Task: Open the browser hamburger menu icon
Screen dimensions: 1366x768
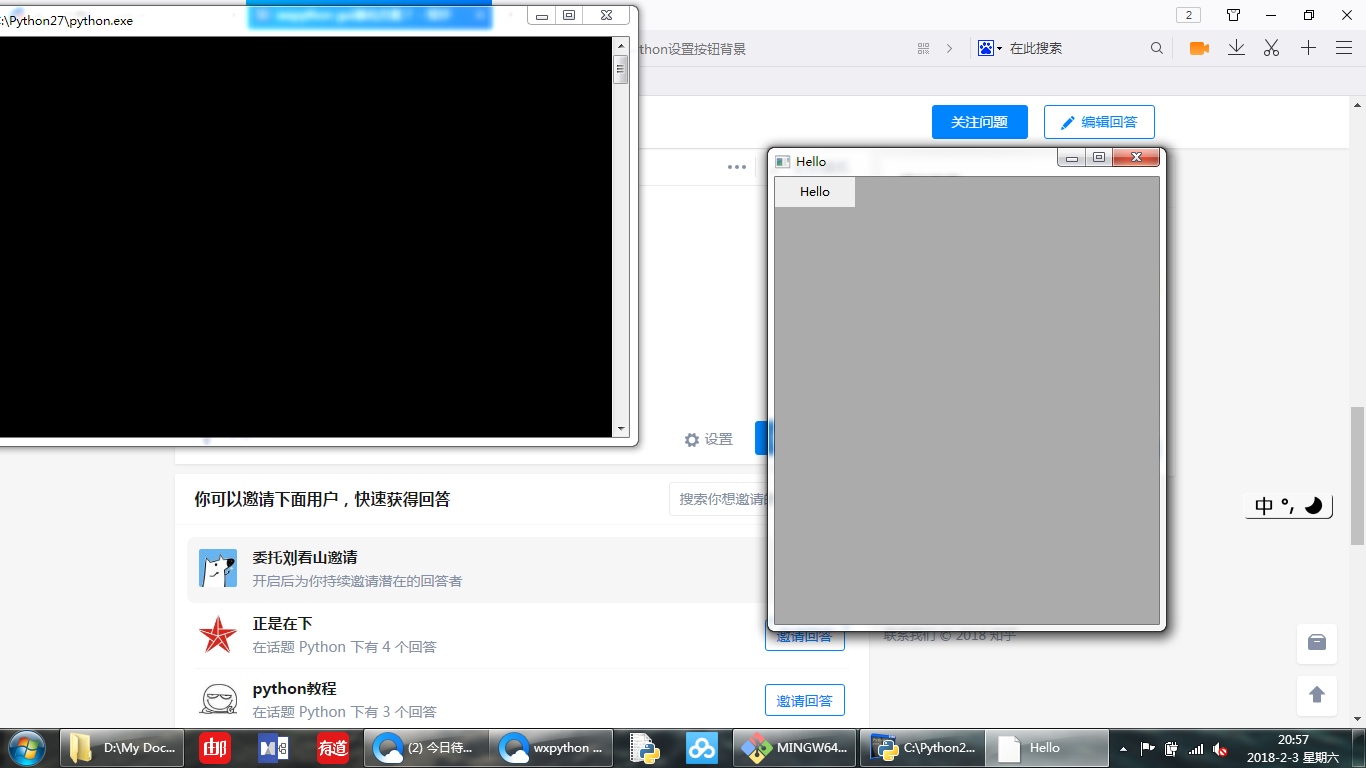Action: (1343, 47)
